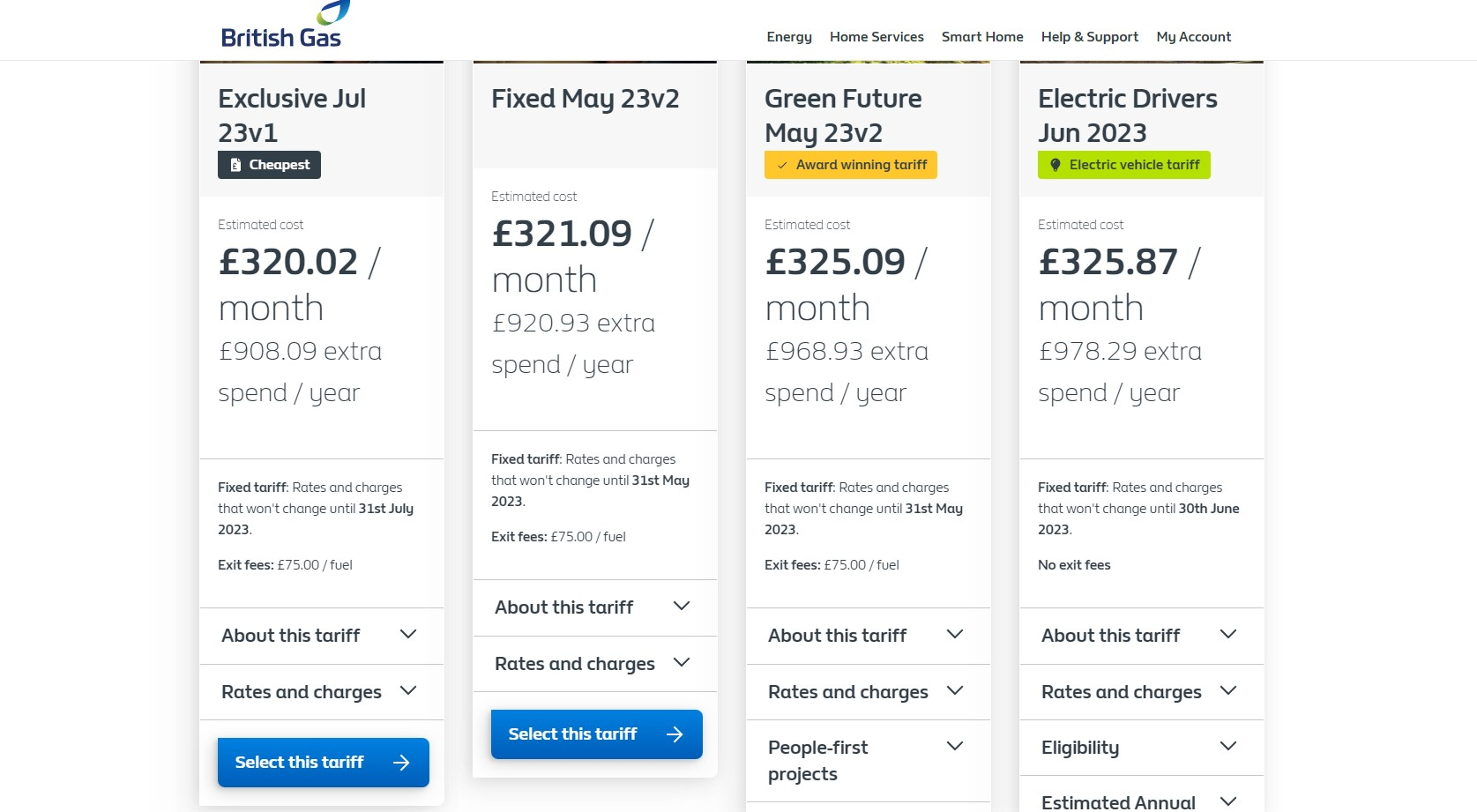Click the Cheapest badge document icon

[x=235, y=165]
